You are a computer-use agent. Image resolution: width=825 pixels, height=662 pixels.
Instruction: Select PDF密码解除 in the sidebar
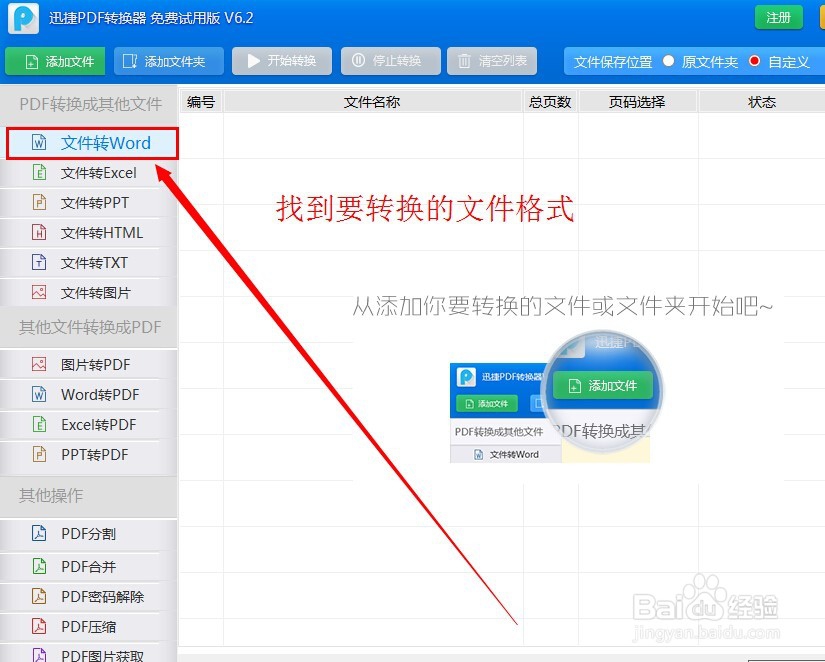click(x=88, y=597)
